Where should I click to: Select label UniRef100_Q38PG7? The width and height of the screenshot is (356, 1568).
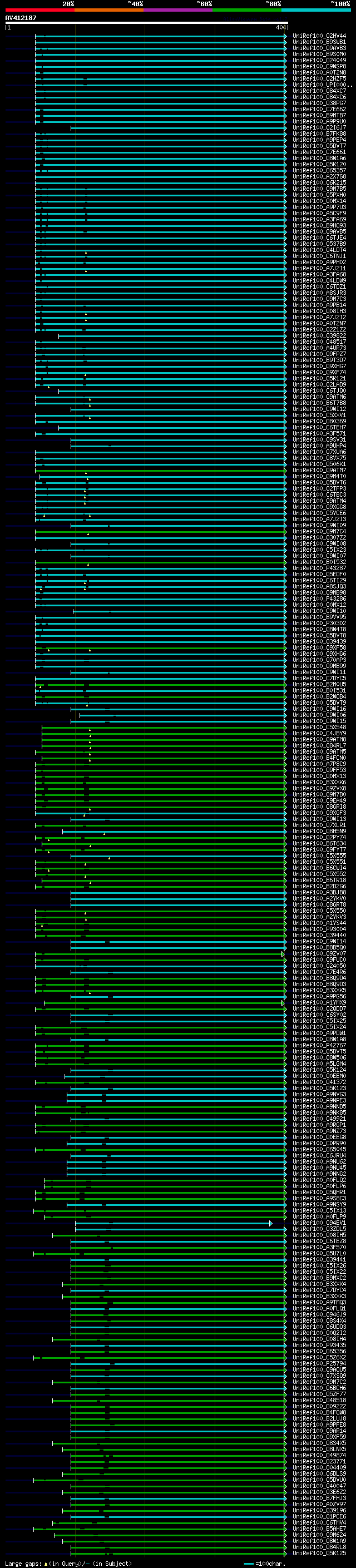pos(319,103)
